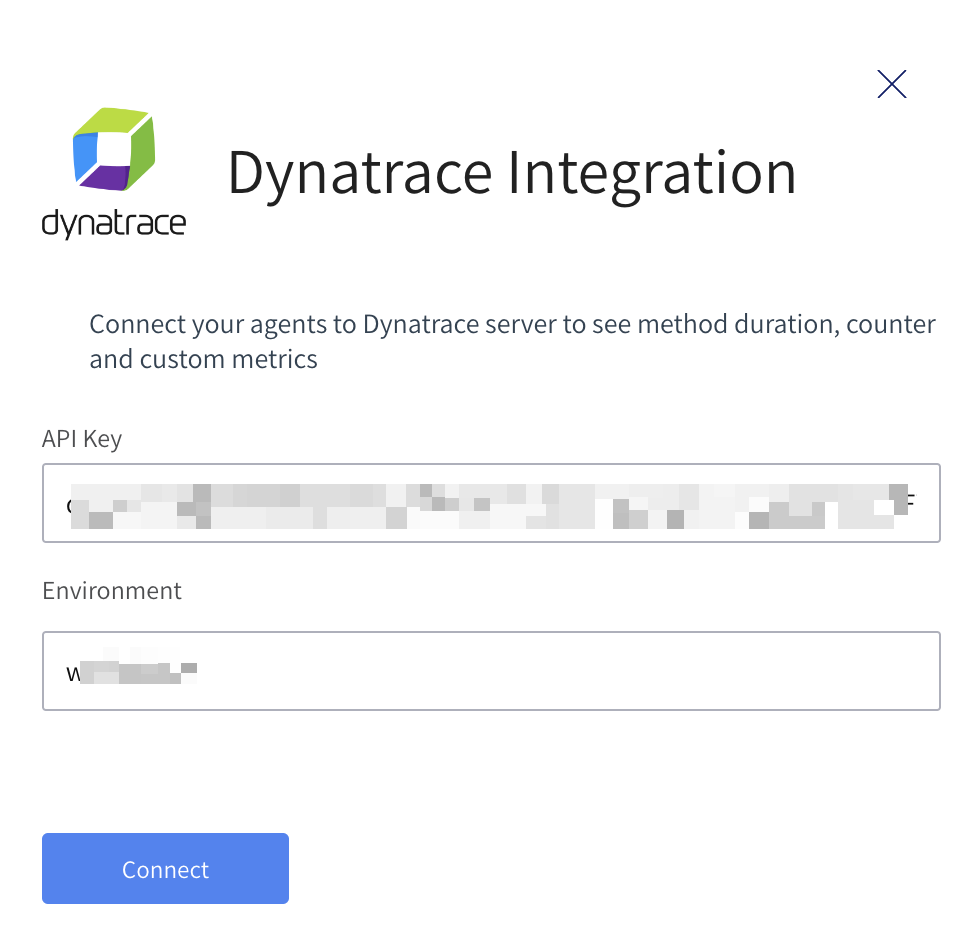
Task: Click the empty area inside Environment field
Action: coord(600,671)
